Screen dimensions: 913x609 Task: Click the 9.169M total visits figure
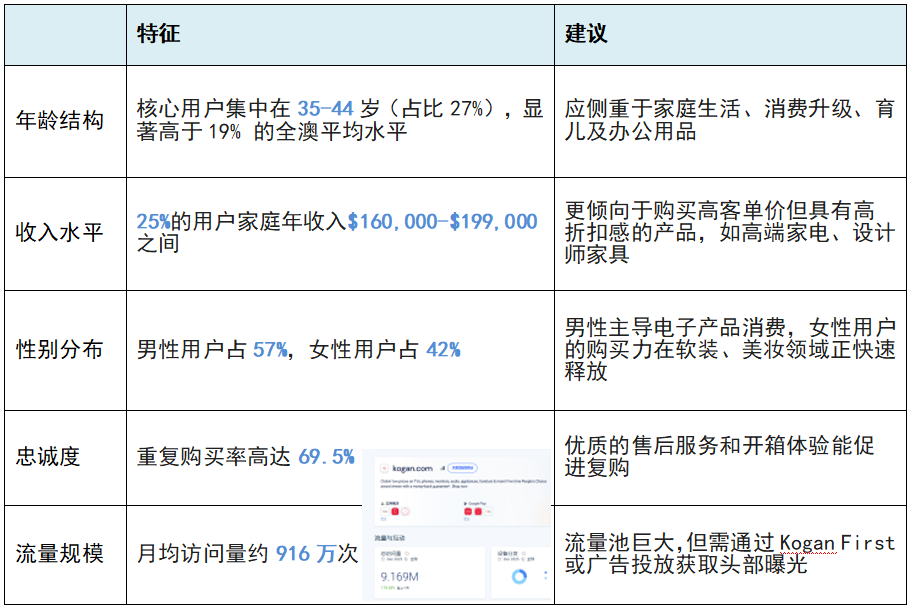click(x=397, y=577)
